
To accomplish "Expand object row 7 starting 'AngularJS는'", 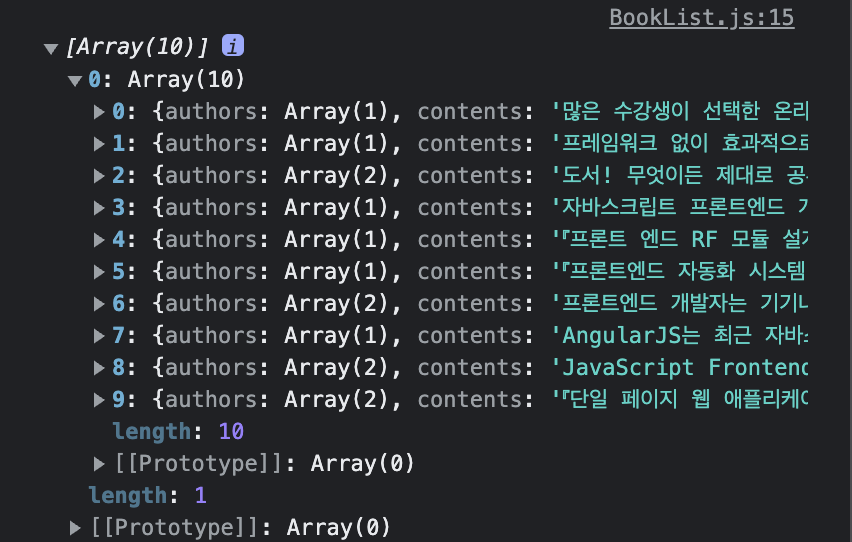I will (99, 336).
